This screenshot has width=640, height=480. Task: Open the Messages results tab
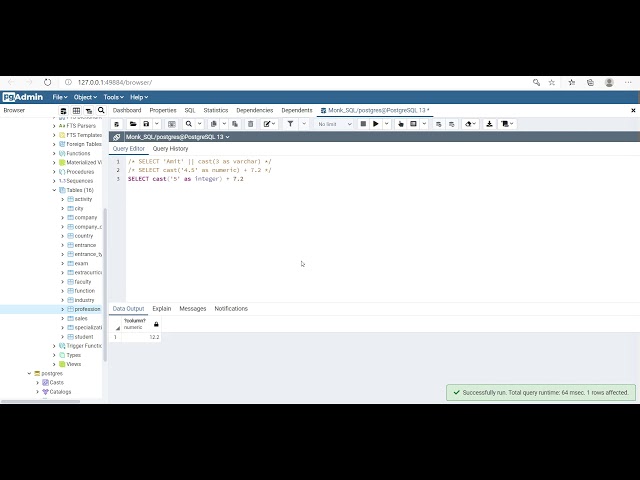click(193, 309)
